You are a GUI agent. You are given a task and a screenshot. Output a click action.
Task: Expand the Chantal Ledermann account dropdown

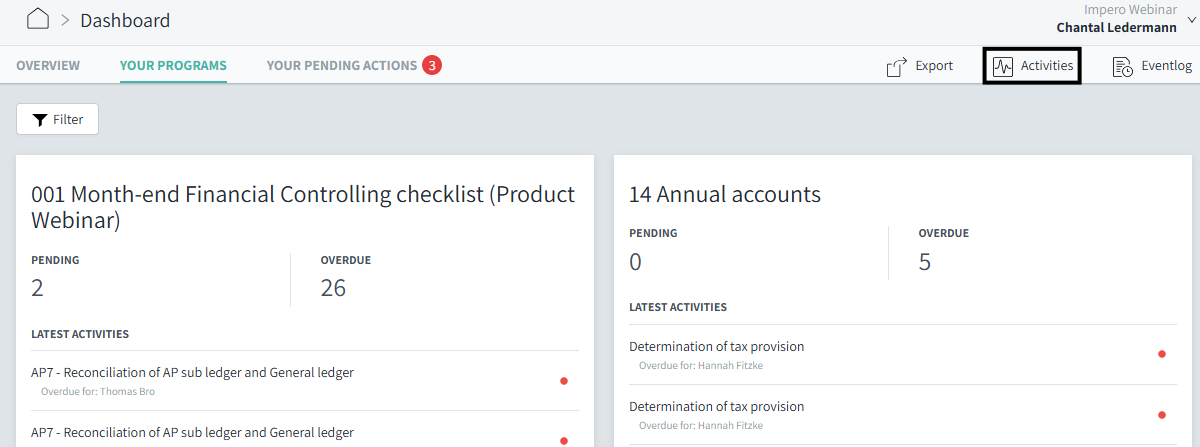pyautogui.click(x=1191, y=19)
